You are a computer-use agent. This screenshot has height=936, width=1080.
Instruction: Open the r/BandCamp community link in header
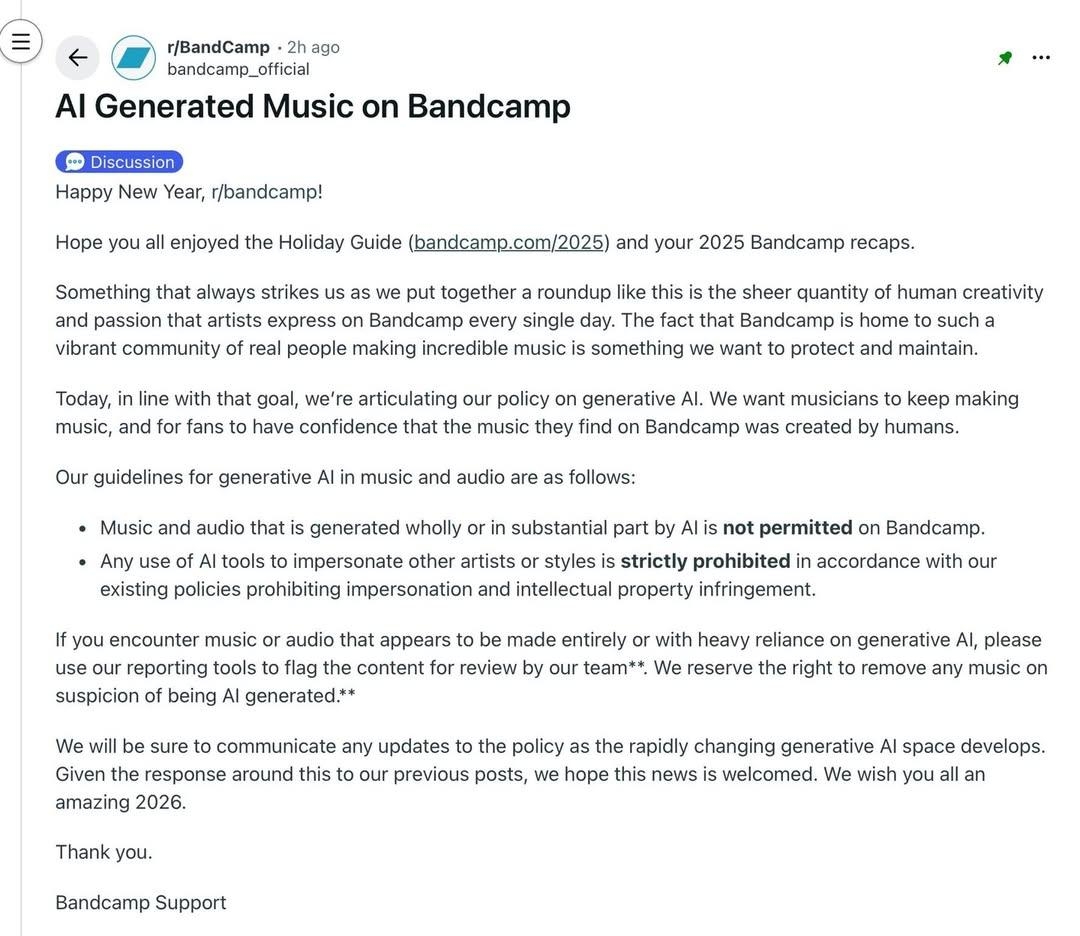218,47
